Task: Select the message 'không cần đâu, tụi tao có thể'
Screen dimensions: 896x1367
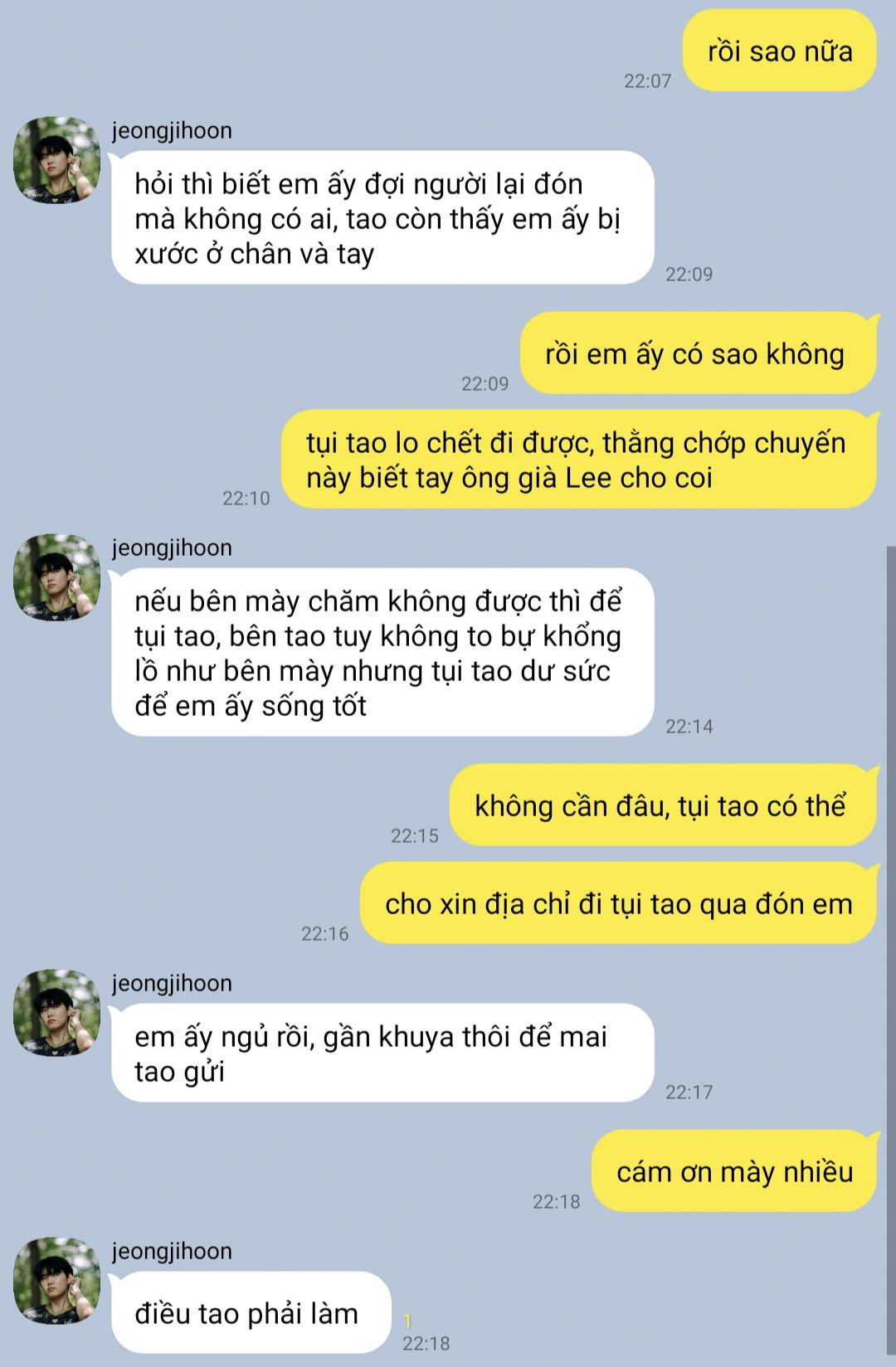Action: click(663, 805)
